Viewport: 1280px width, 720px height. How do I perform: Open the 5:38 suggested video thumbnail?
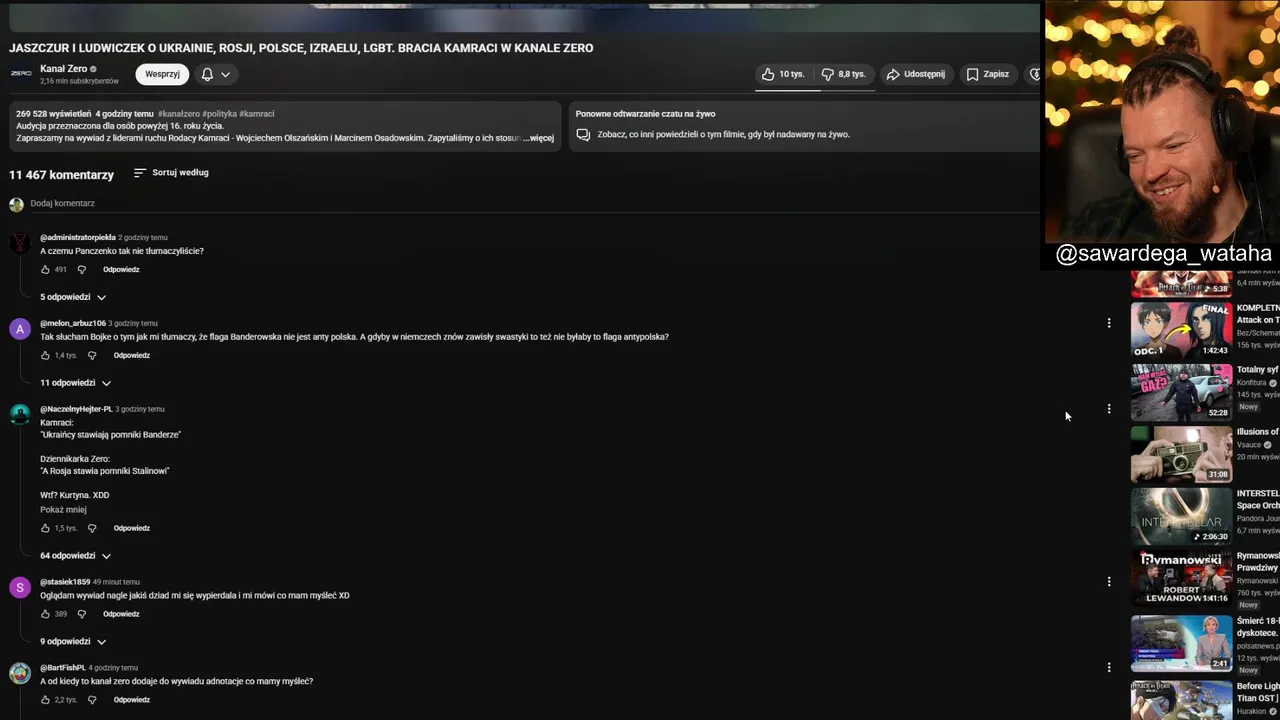1181,284
